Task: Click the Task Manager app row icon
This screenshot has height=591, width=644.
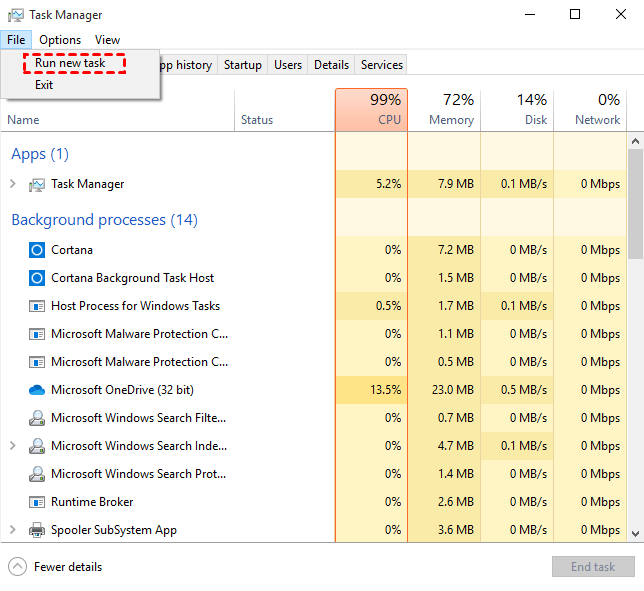Action: point(37,185)
